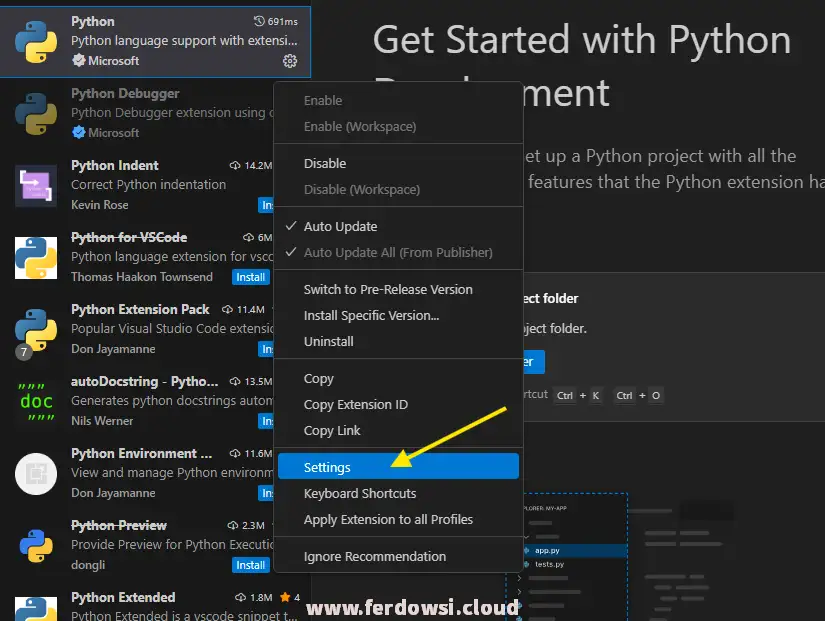Select the Python Preview extension title
Screen dimensions: 825x621
coord(119,525)
